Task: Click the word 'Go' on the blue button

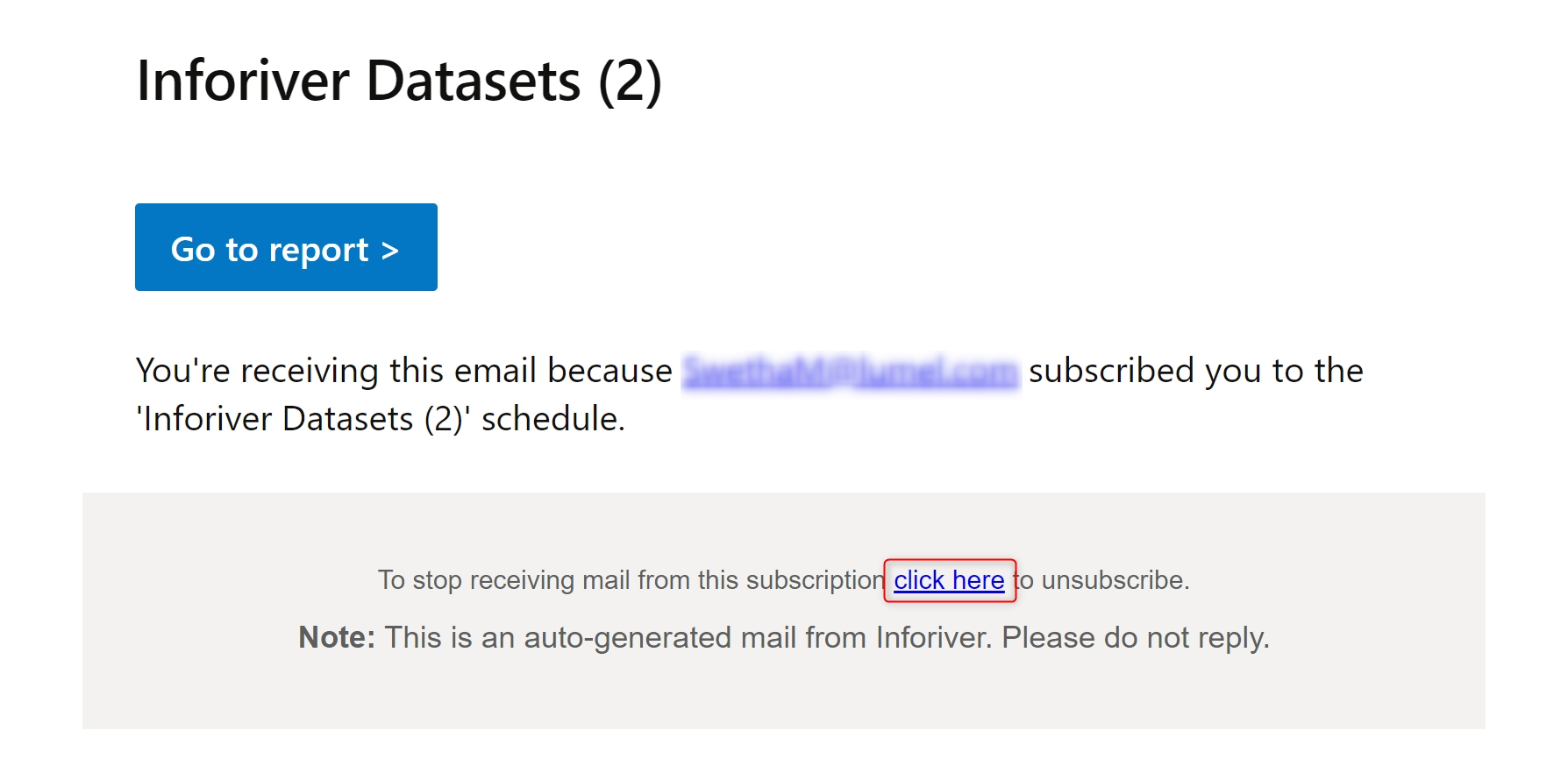Action: click(193, 250)
